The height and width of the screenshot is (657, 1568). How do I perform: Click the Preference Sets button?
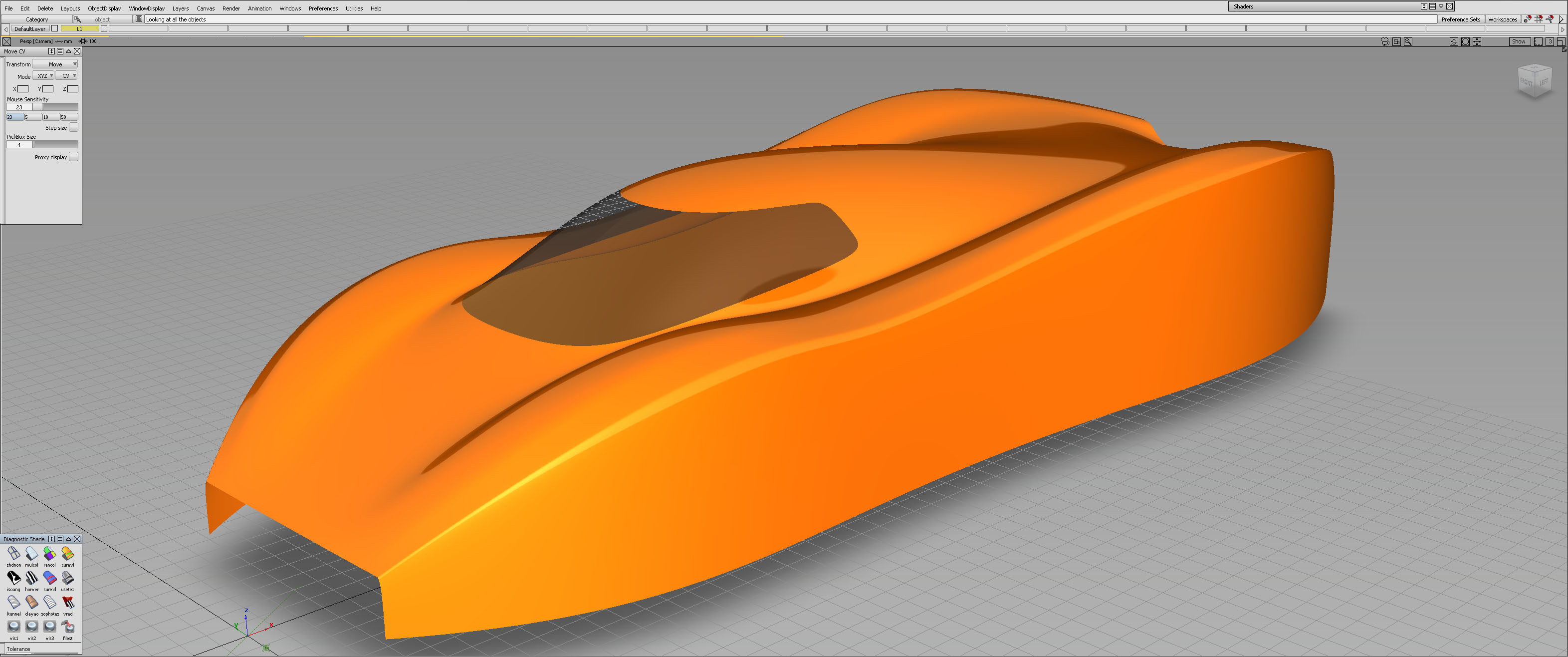[1460, 19]
